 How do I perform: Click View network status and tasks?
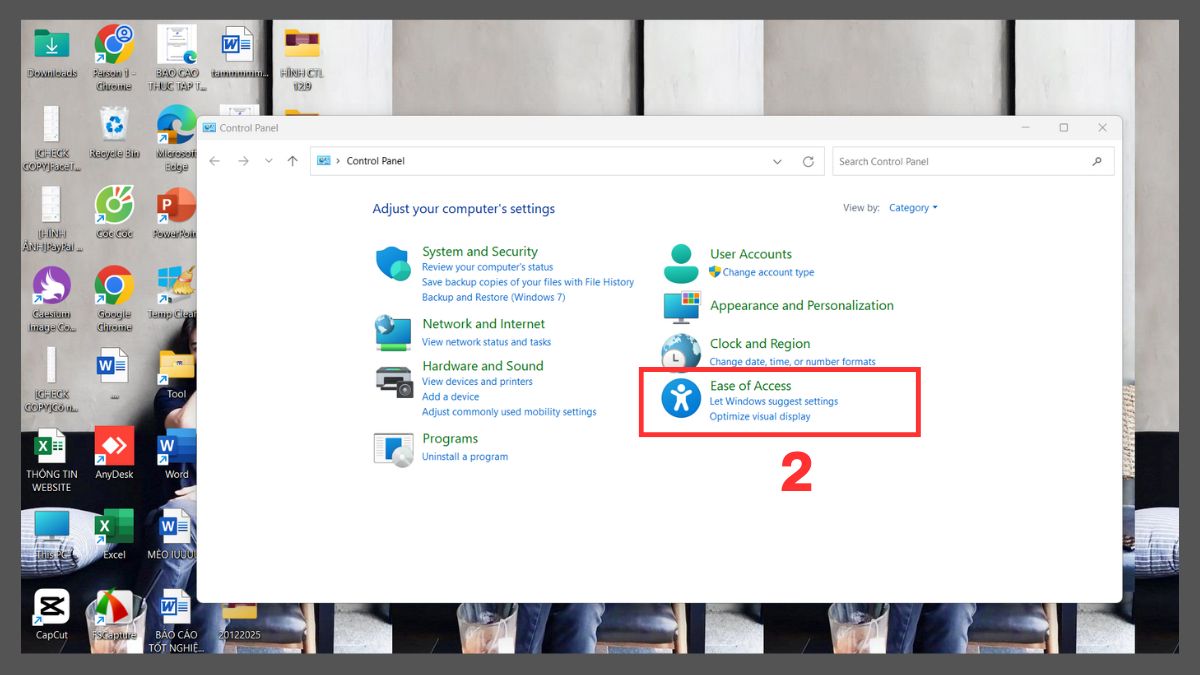click(x=486, y=342)
